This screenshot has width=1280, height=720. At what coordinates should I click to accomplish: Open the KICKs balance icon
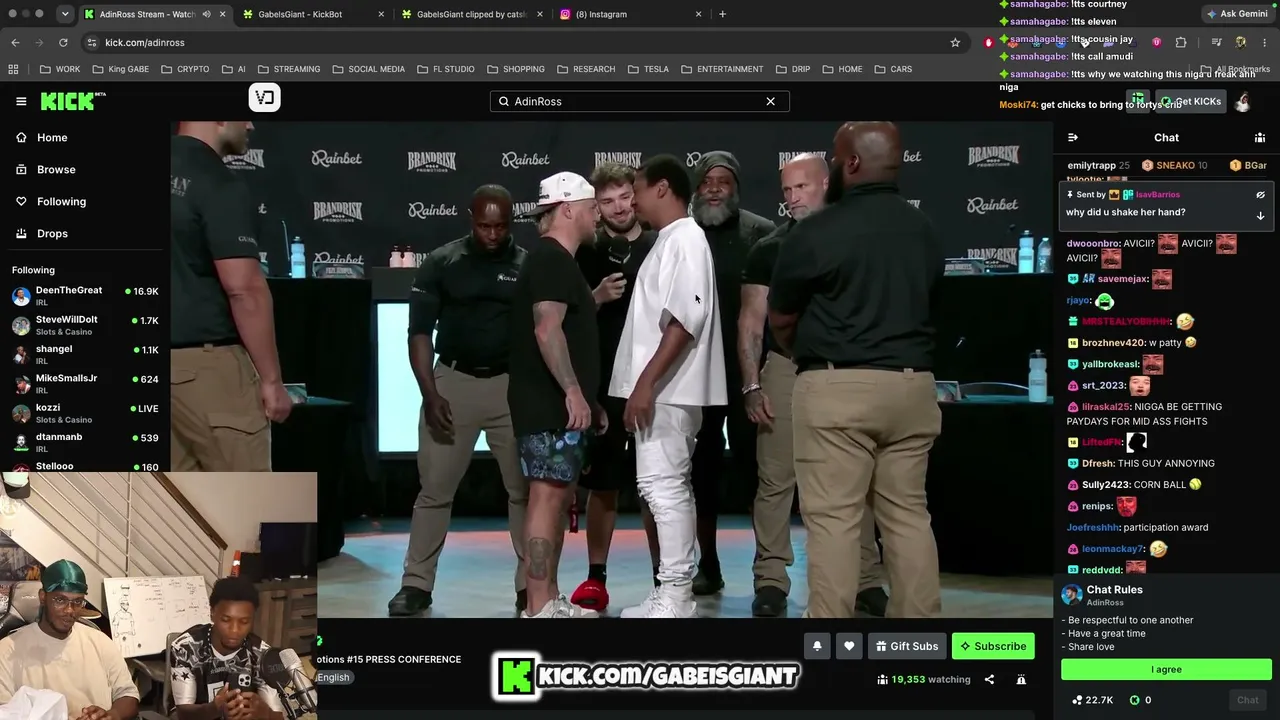click(1134, 700)
